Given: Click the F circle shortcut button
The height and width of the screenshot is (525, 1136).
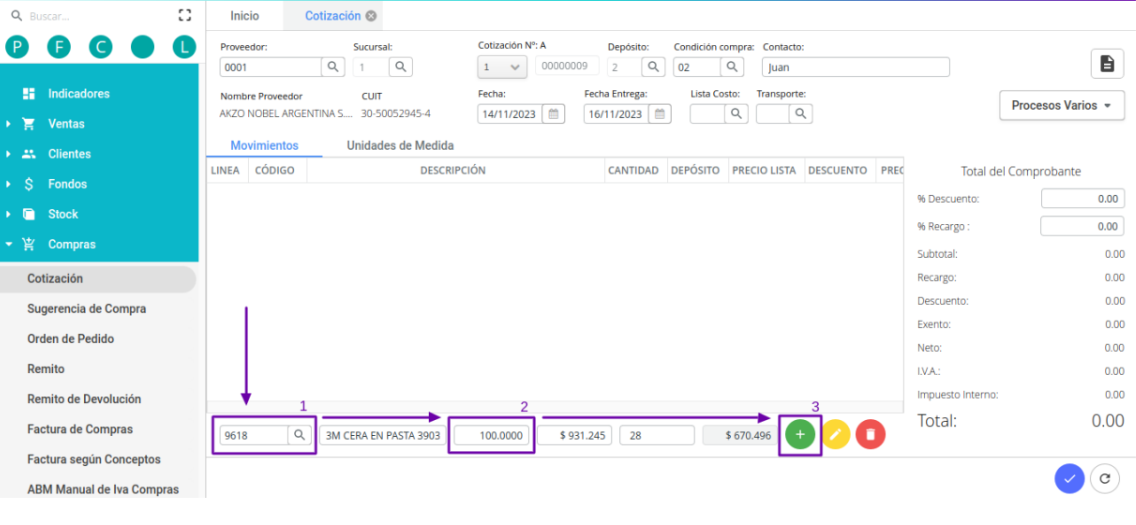Looking at the screenshot, I should tap(59, 47).
